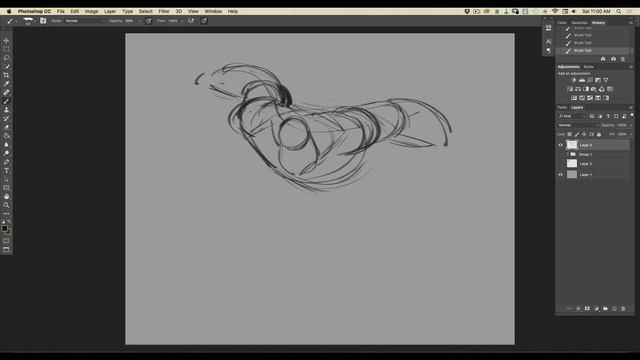Toggle pressure for size

point(204,20)
